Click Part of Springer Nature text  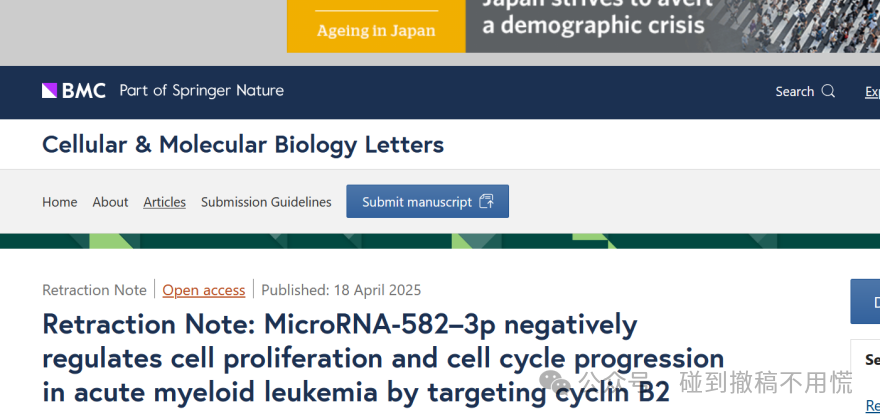[201, 90]
